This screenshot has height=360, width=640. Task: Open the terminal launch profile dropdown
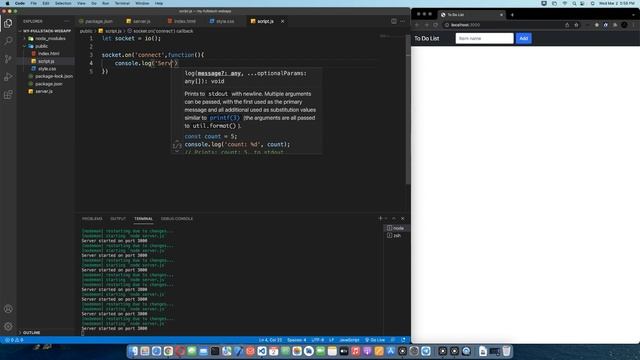click(386, 218)
